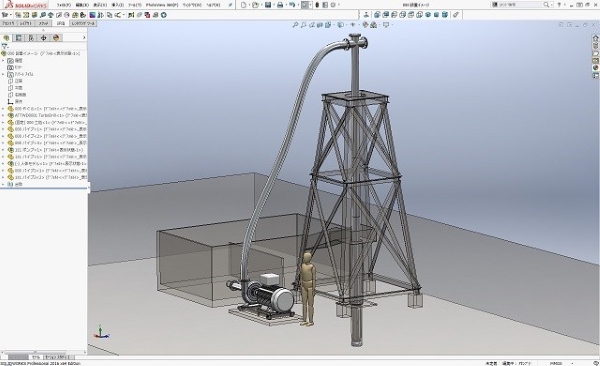
Task: Click the Save icon in the title toolbar
Action: (268, 5)
